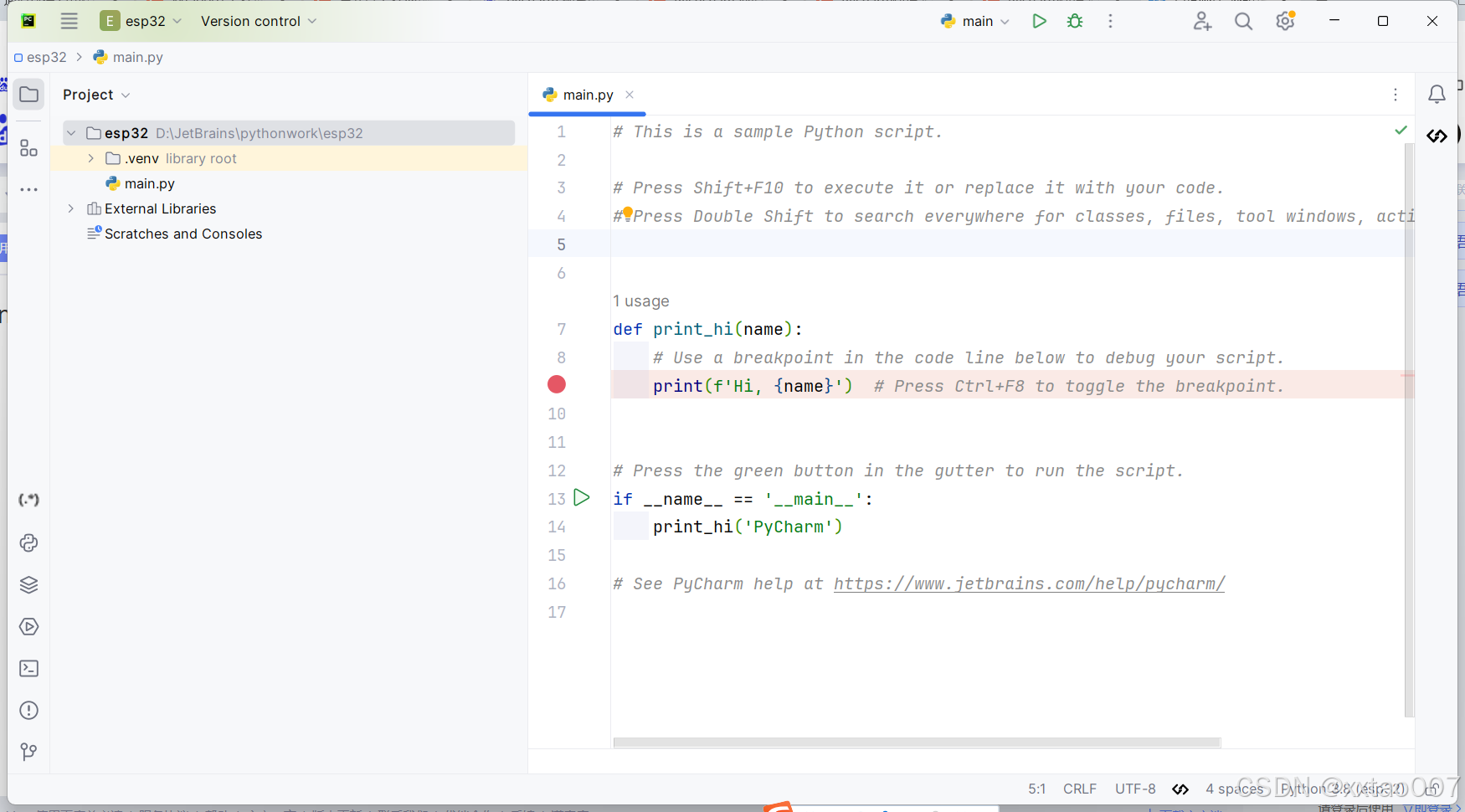Image resolution: width=1465 pixels, height=812 pixels.
Task: Switch to the main.py editor tab
Action: point(586,95)
